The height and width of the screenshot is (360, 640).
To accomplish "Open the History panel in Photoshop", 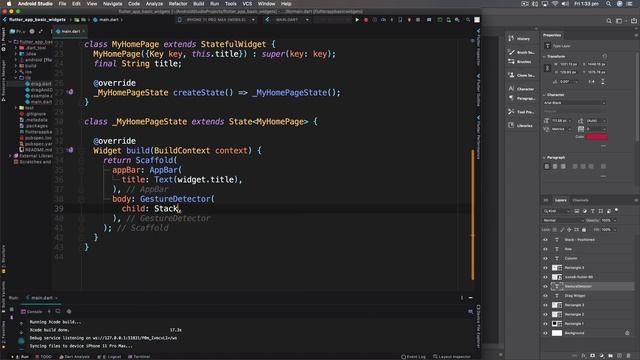I will tap(520, 38).
